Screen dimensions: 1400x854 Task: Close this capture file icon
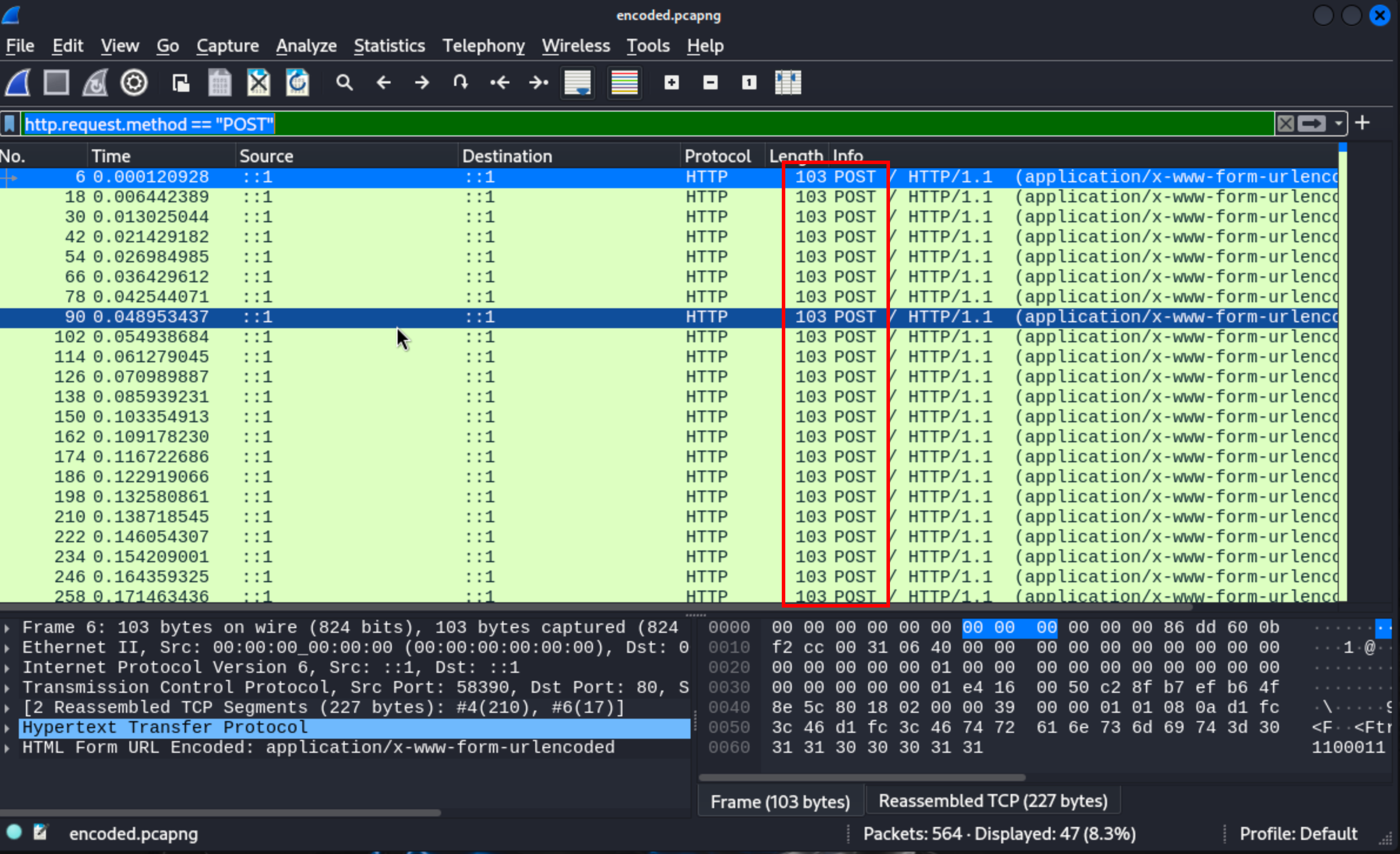point(258,82)
